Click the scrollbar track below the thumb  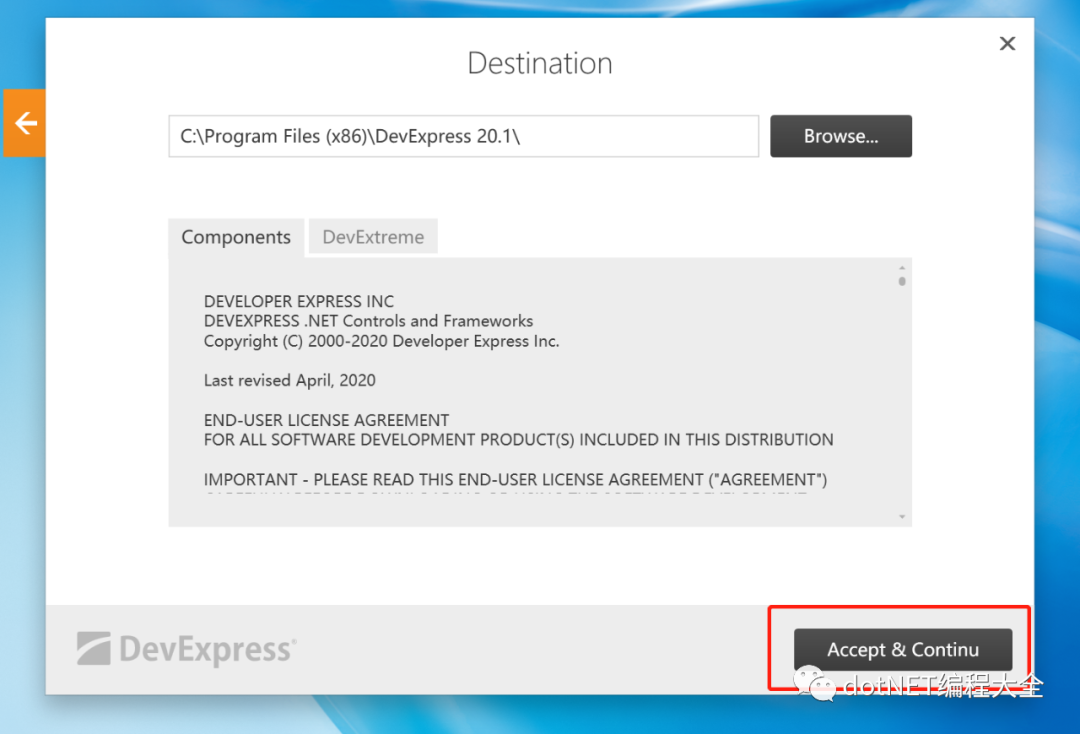[x=901, y=400]
